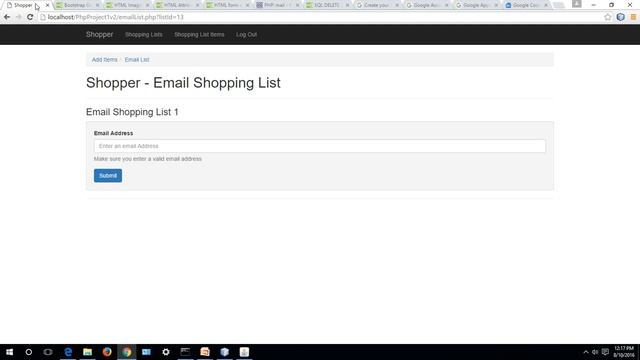Switch to the Create your browser tab
The width and height of the screenshot is (640, 360).
click(377, 5)
